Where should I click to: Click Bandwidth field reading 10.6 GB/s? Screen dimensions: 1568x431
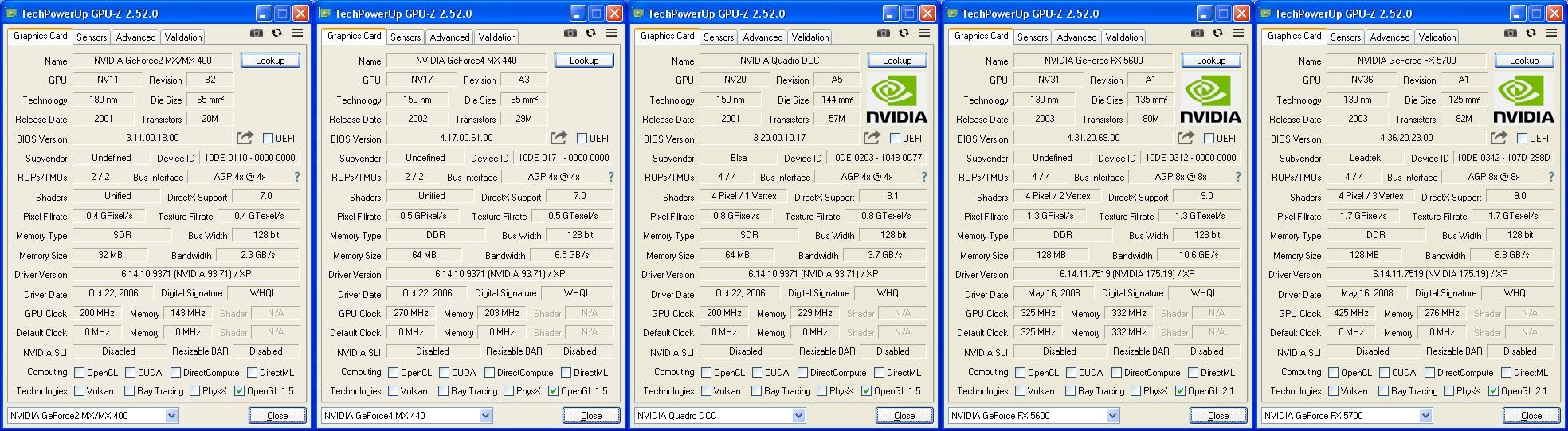coord(1199,255)
